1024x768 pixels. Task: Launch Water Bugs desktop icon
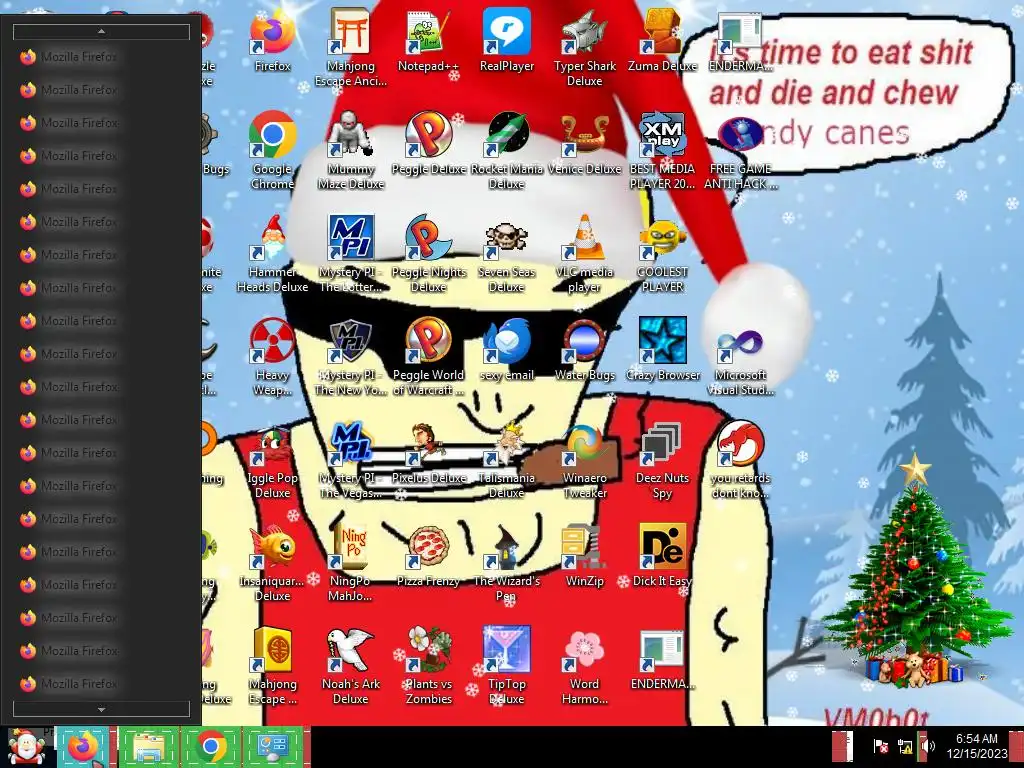pos(584,350)
